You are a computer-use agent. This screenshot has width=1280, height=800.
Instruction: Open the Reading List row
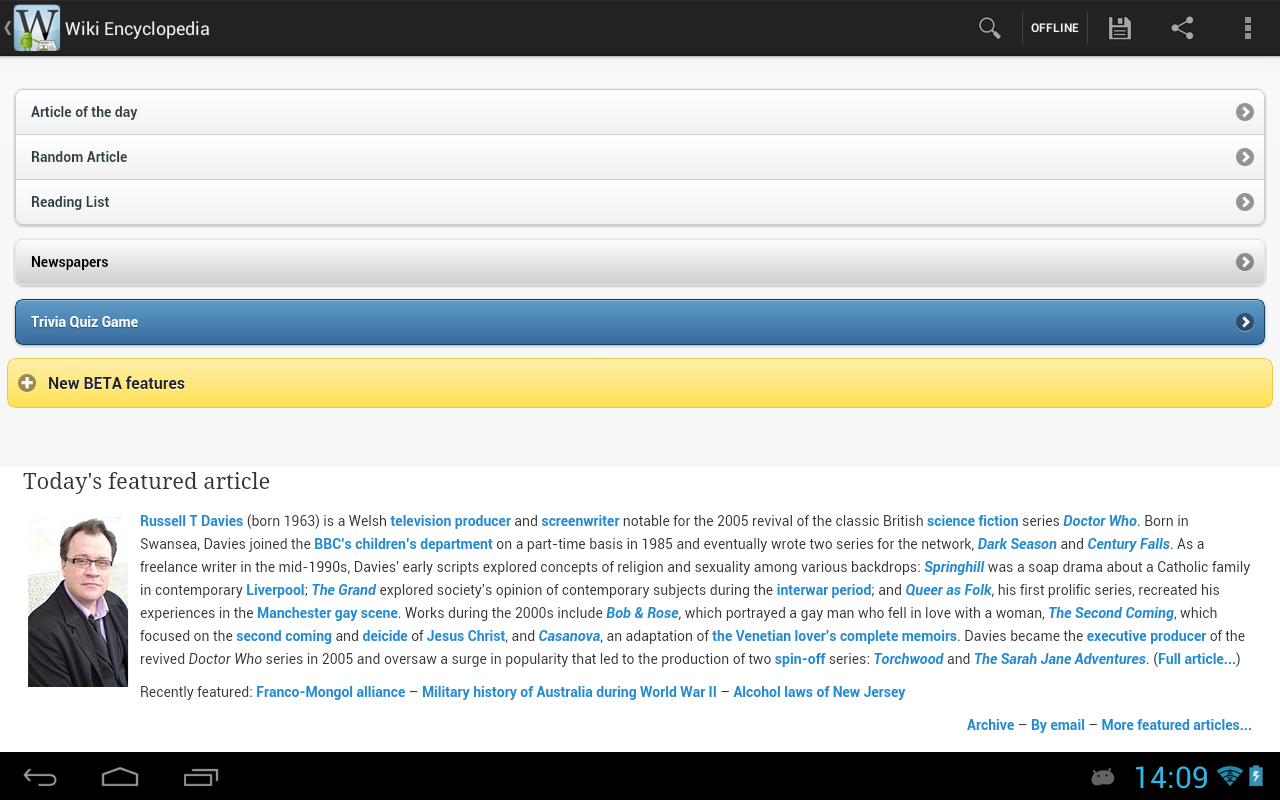point(640,202)
